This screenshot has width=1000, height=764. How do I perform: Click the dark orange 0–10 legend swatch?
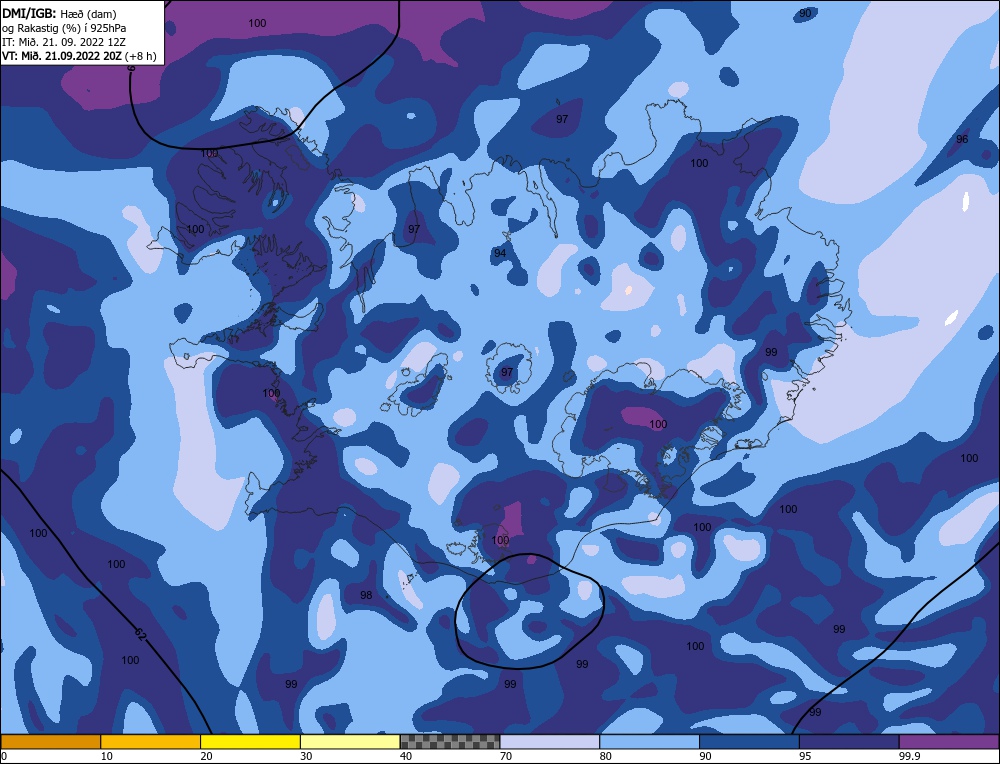[x=50, y=741]
